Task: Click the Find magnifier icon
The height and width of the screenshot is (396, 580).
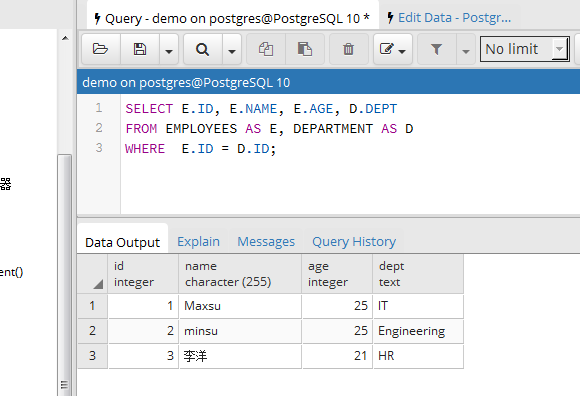Action: click(x=202, y=49)
